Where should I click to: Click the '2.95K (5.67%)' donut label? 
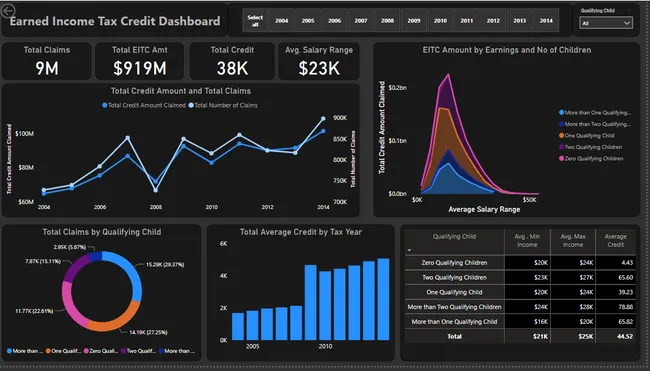(70, 247)
